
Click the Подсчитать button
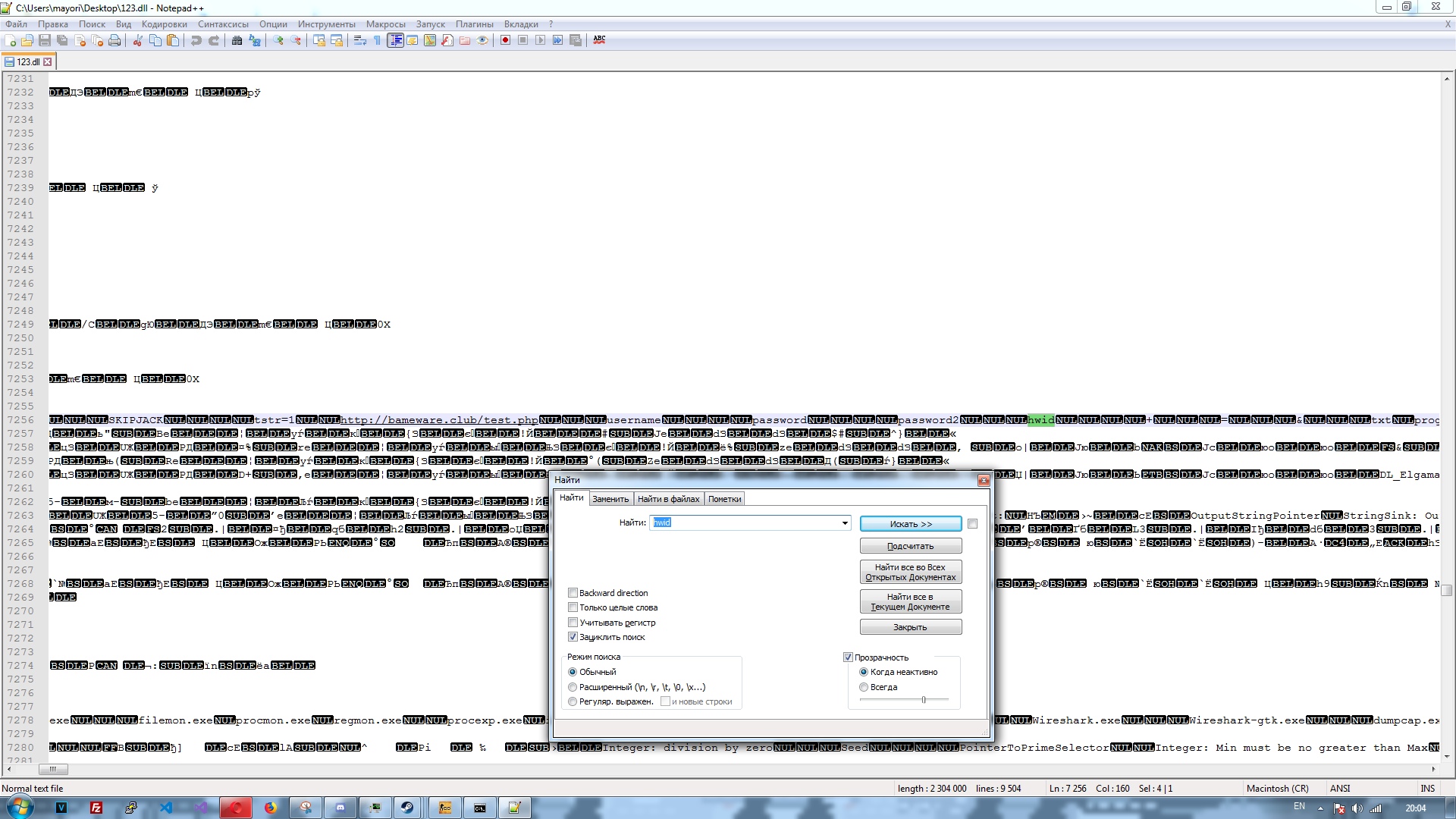tap(910, 546)
